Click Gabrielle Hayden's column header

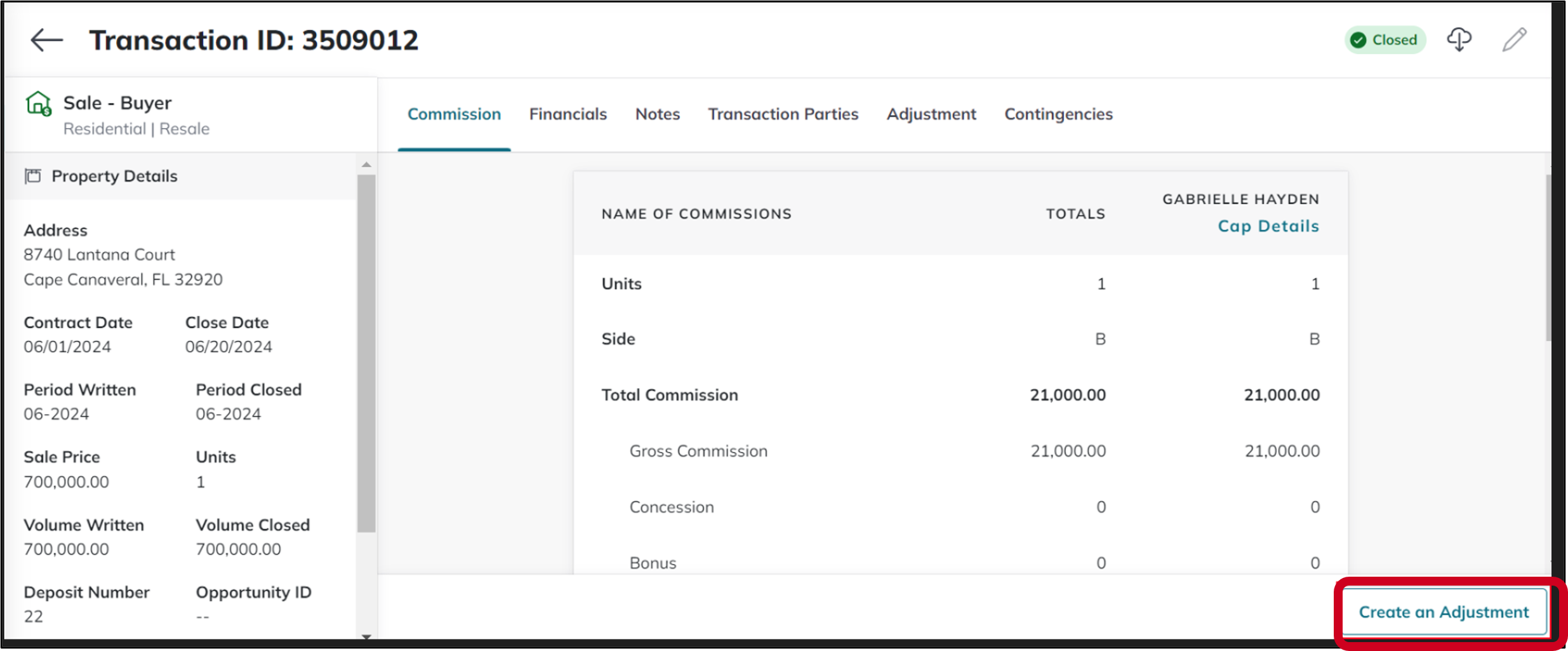tap(1241, 199)
